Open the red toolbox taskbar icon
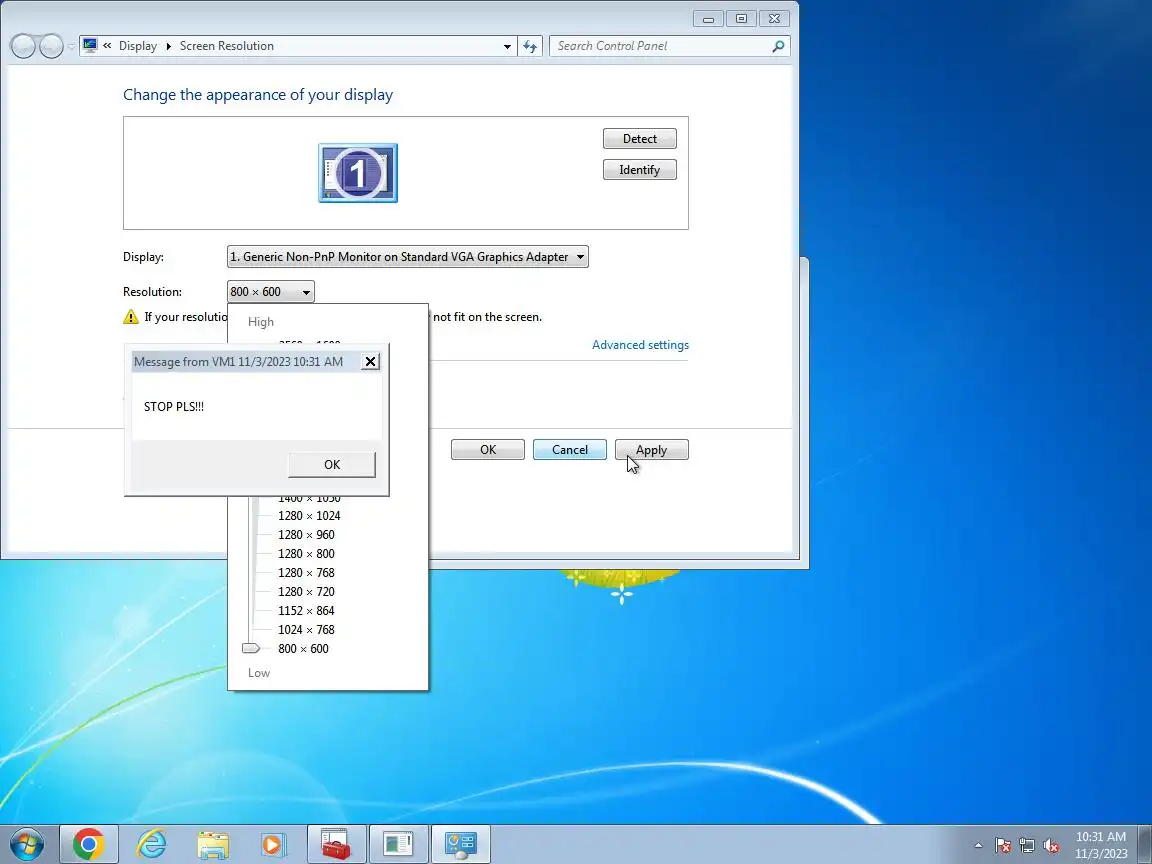 coord(336,844)
